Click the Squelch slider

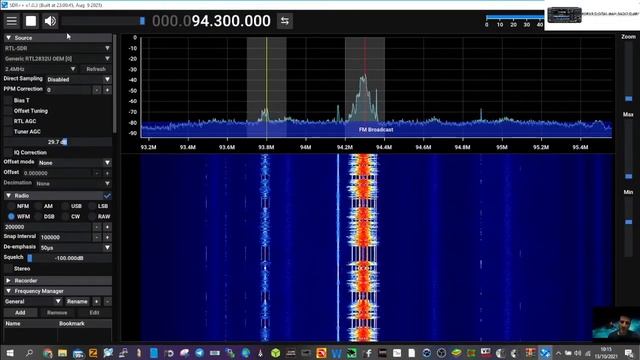[69, 258]
